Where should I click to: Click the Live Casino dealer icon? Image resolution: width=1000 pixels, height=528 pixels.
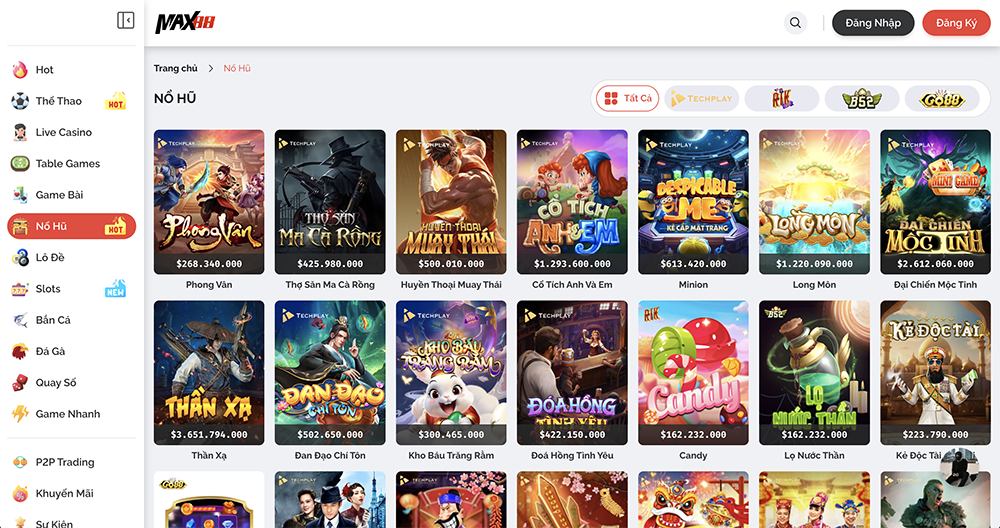click(20, 132)
